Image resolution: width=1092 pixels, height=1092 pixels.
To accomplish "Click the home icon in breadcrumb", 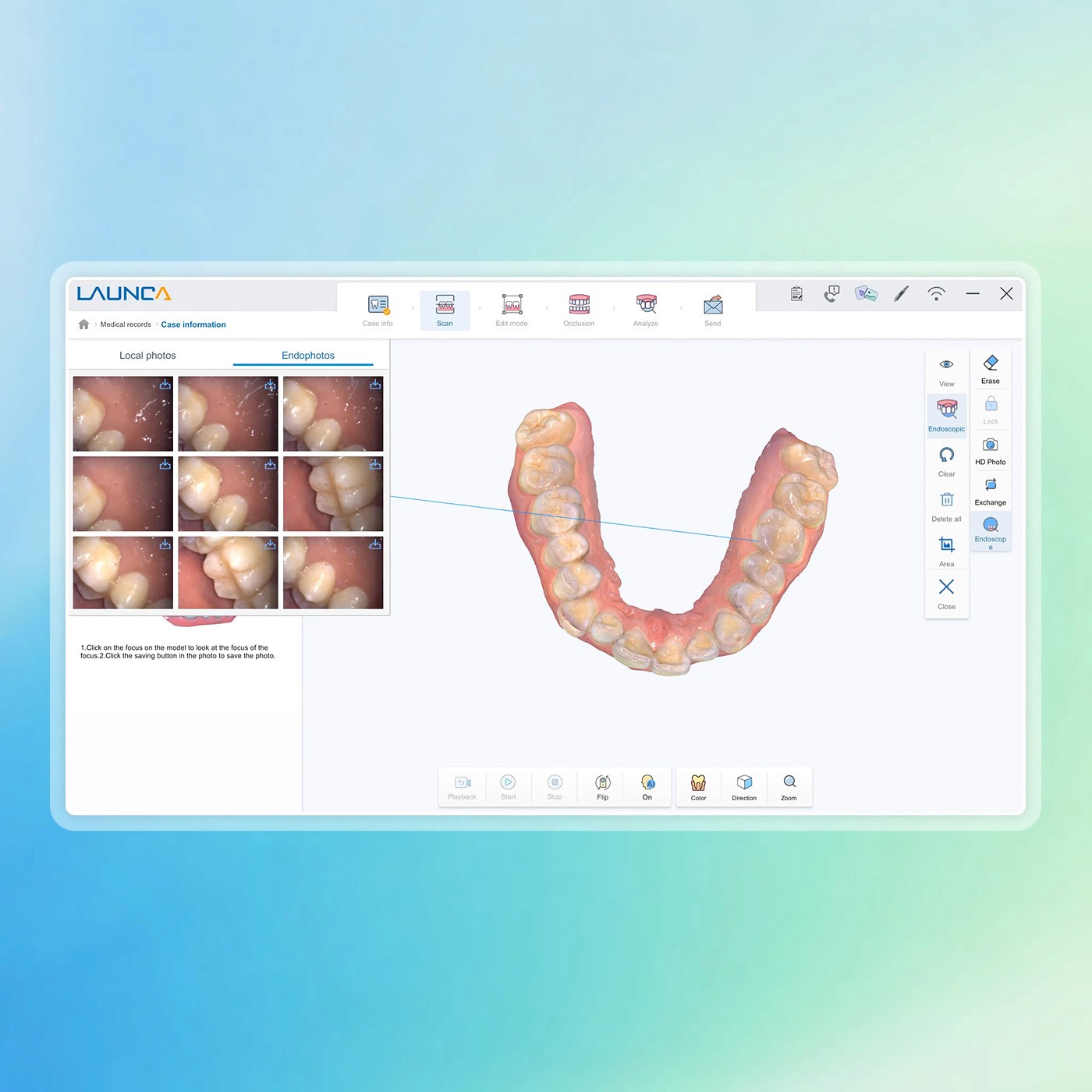I will point(83,324).
